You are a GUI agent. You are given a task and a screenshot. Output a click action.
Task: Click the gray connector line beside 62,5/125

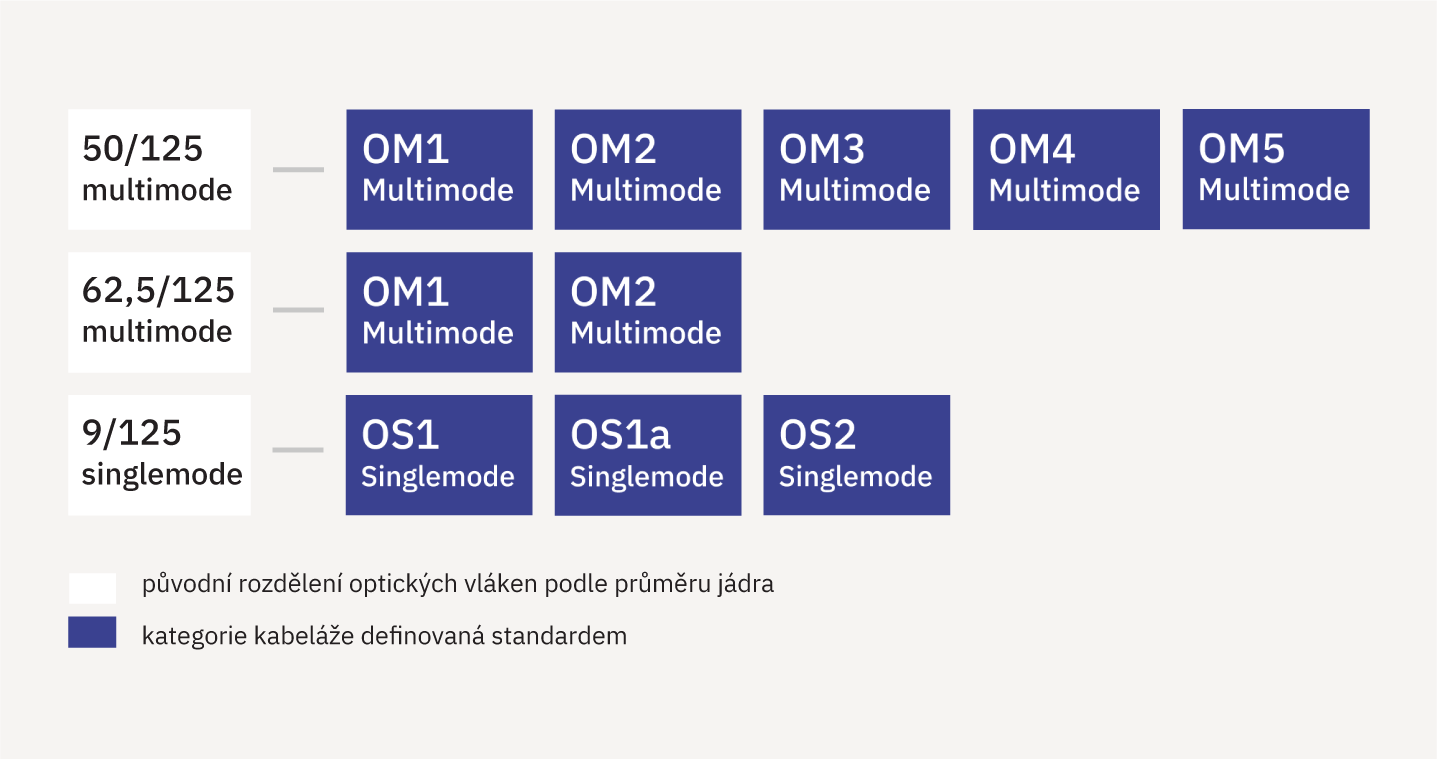pyautogui.click(x=298, y=310)
